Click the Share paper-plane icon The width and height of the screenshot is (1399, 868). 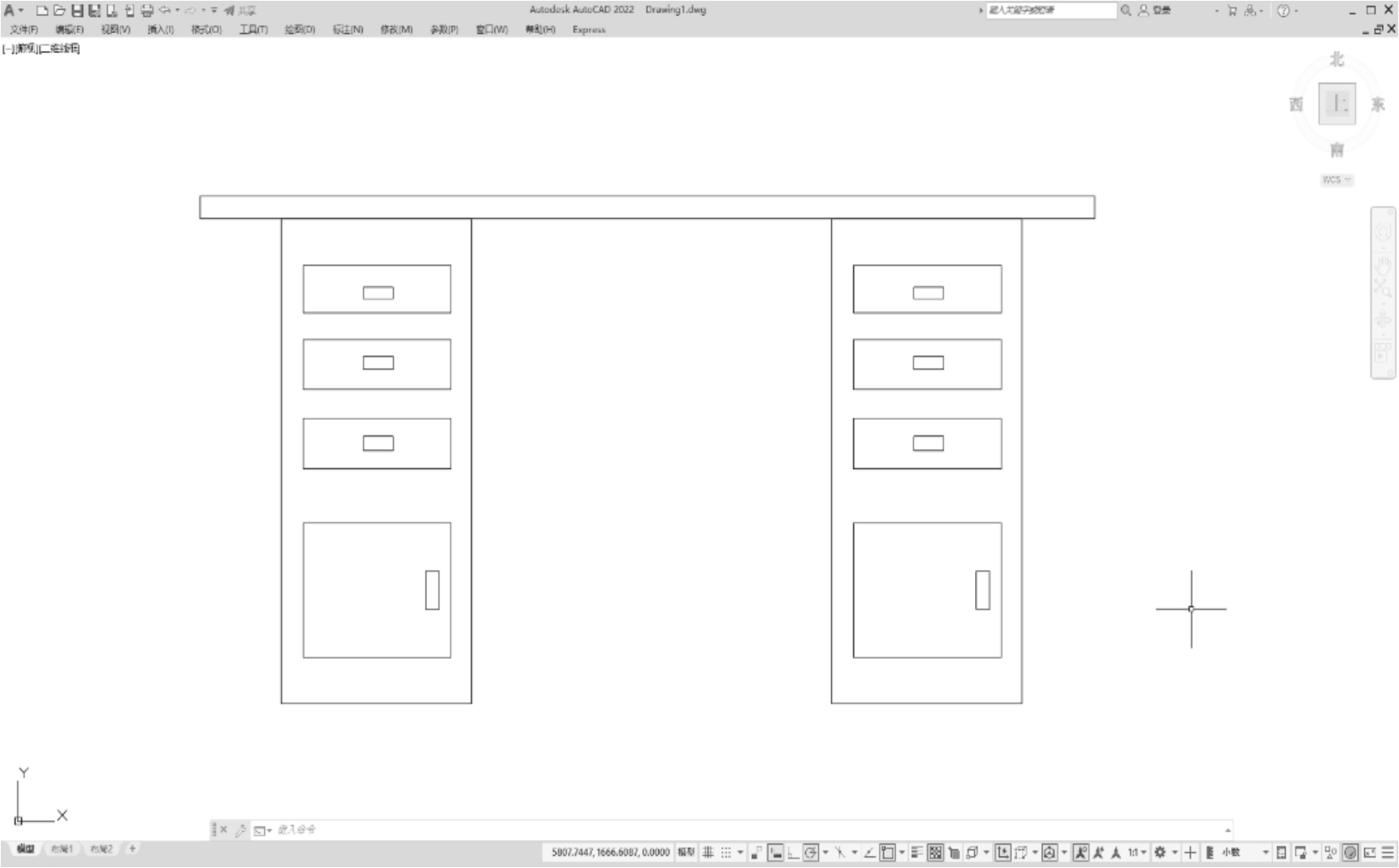pyautogui.click(x=229, y=10)
